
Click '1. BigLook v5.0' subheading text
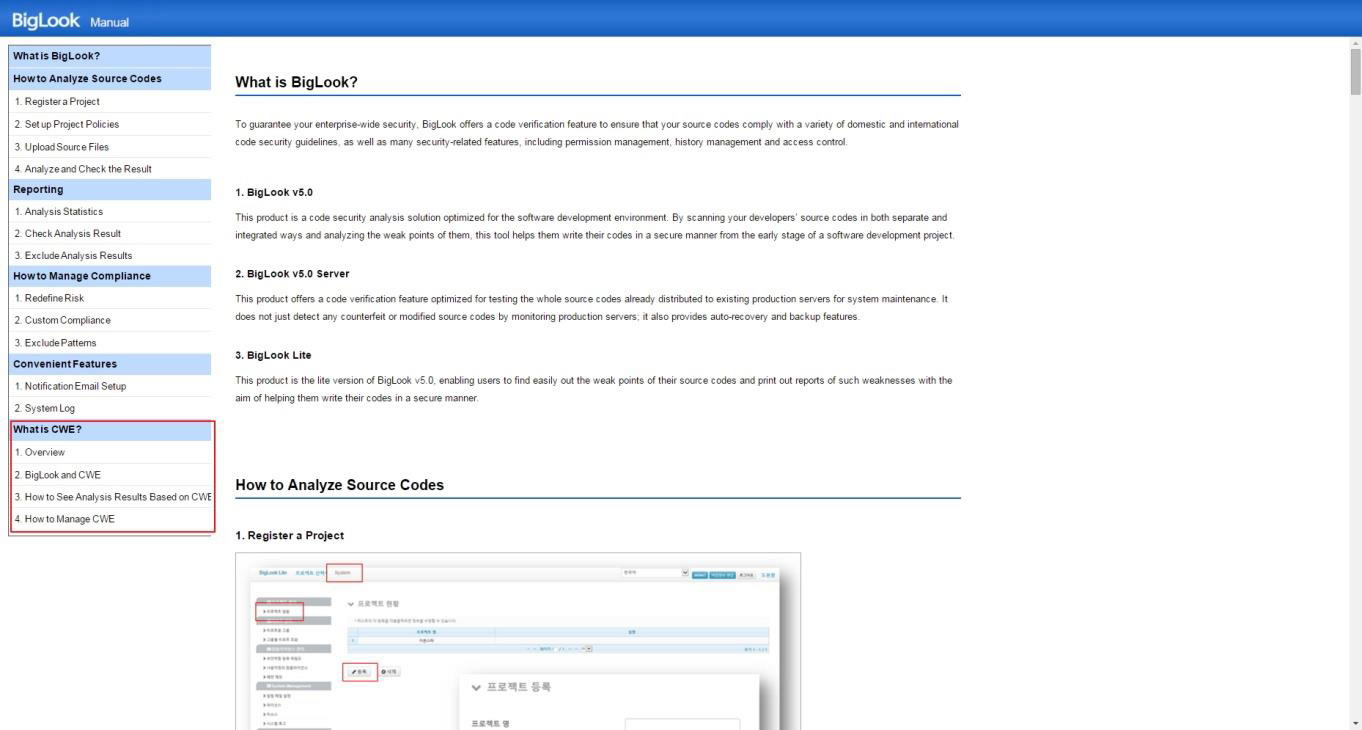(x=275, y=192)
